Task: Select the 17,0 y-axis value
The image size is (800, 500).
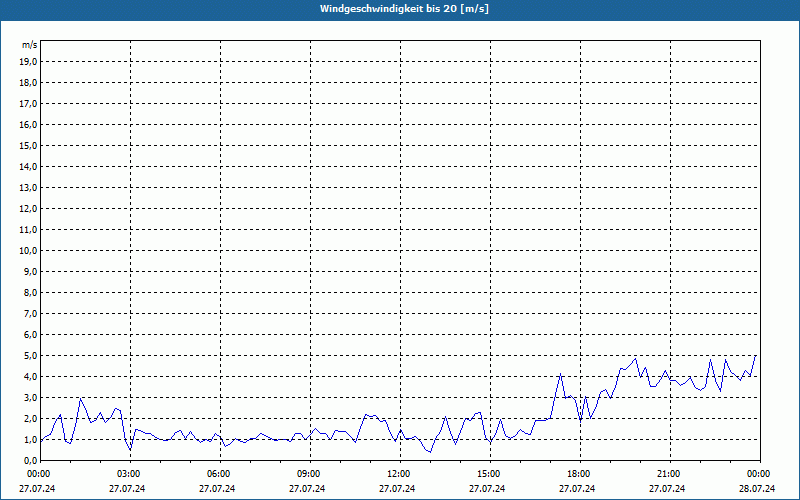Action: click(x=29, y=104)
